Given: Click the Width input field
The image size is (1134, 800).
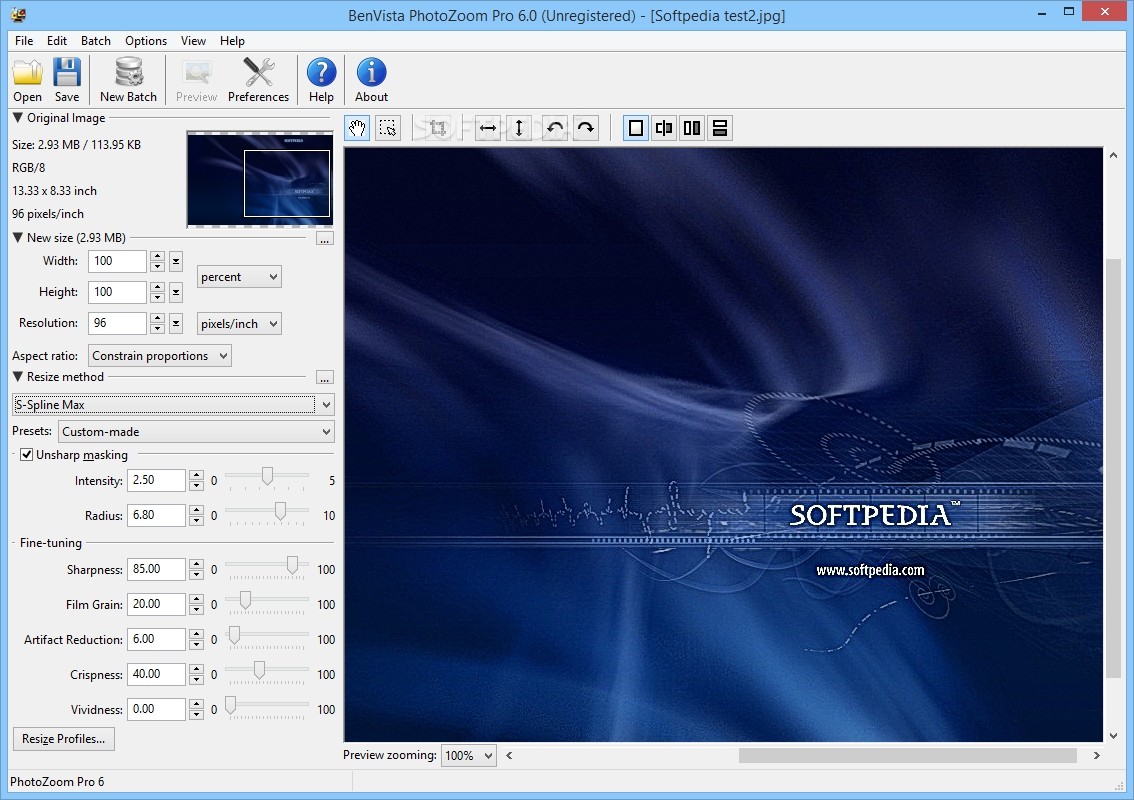Looking at the screenshot, I should click(117, 261).
